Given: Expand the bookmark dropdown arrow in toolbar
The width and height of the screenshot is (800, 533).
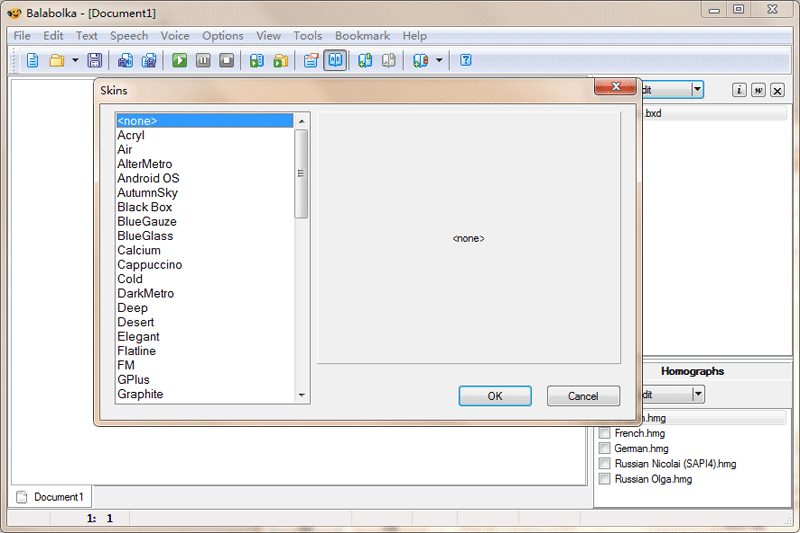Looking at the screenshot, I should coord(439,61).
